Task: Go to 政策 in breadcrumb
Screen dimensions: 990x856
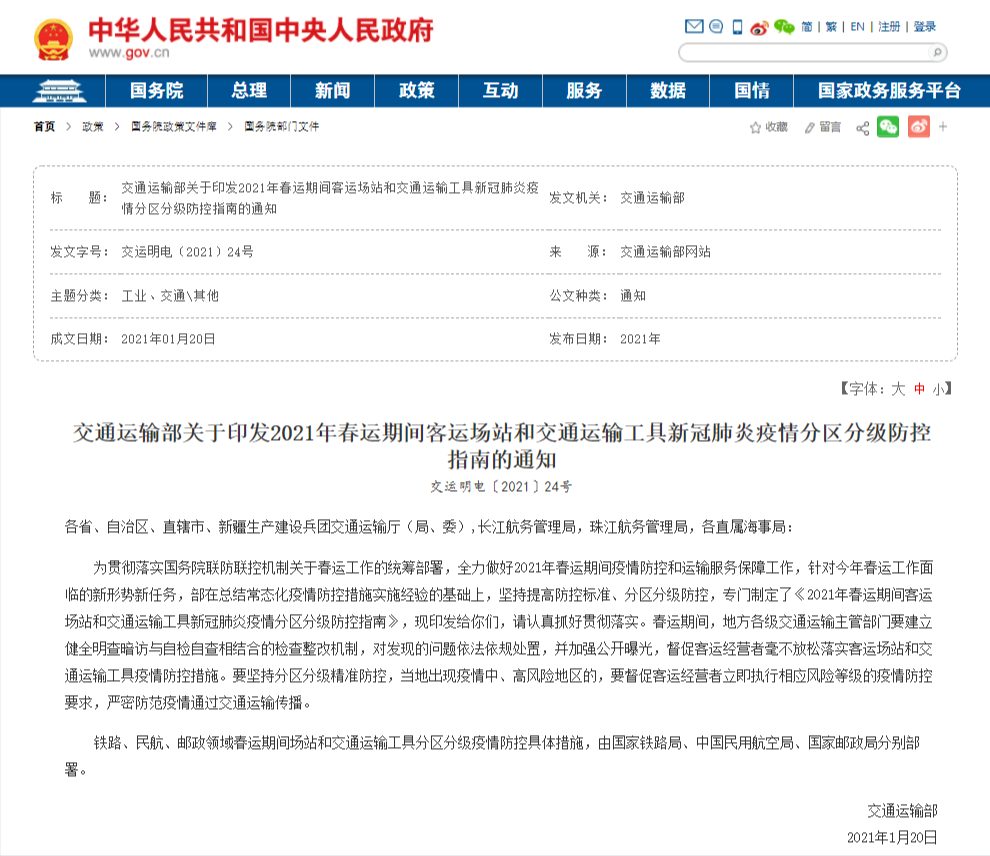Action: pyautogui.click(x=93, y=127)
